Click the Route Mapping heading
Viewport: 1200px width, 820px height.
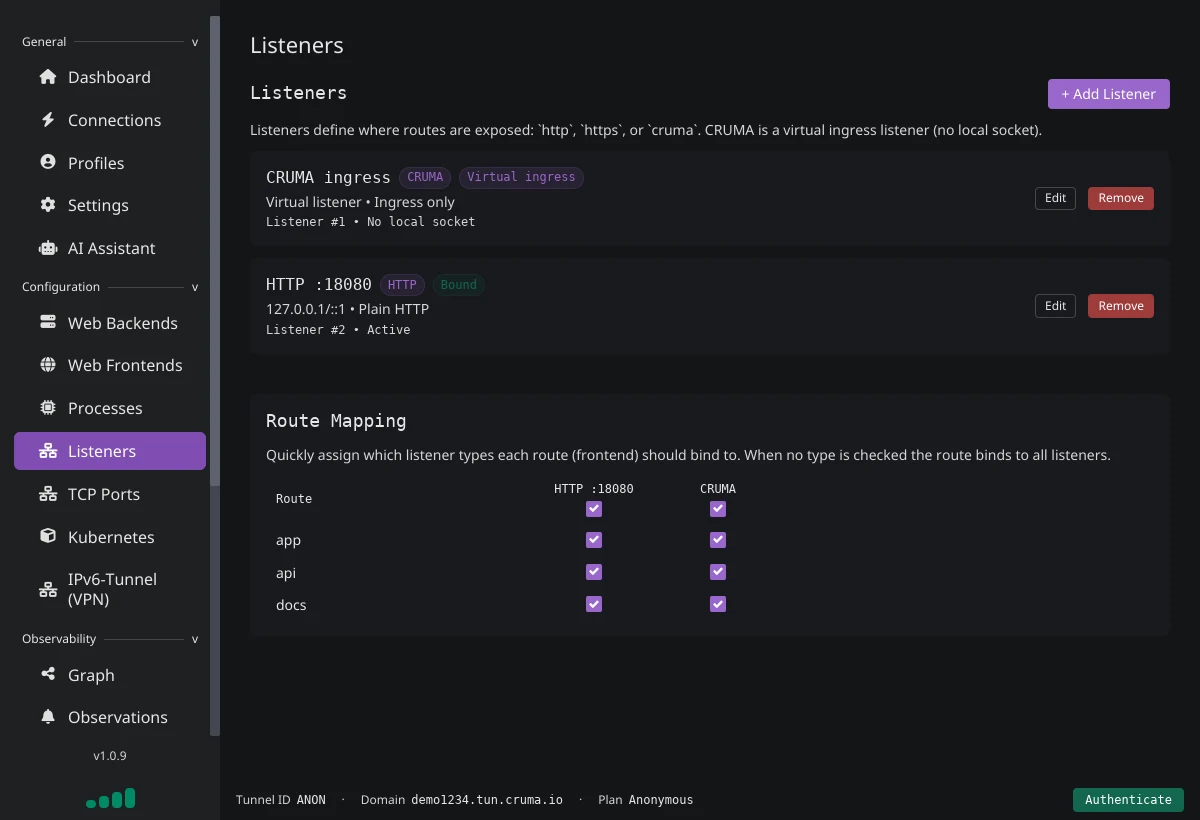336,421
